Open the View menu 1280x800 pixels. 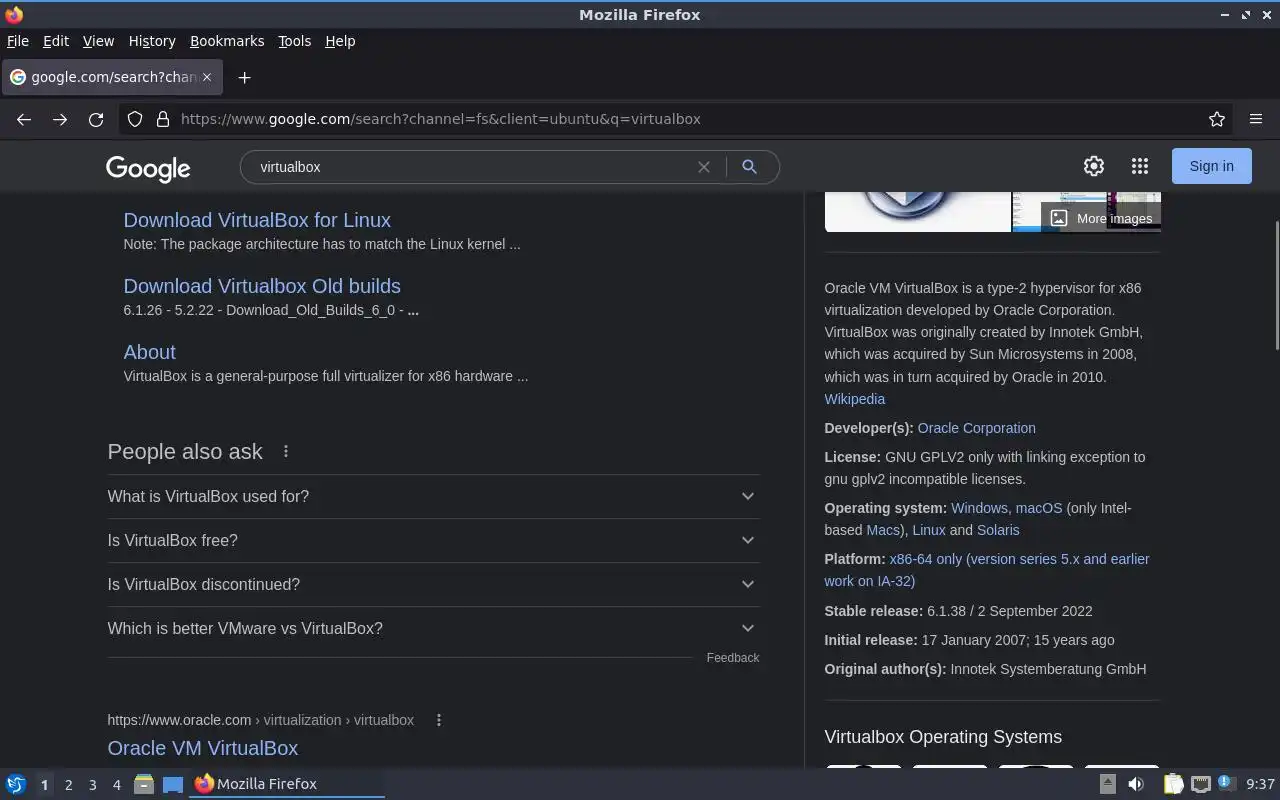98,41
